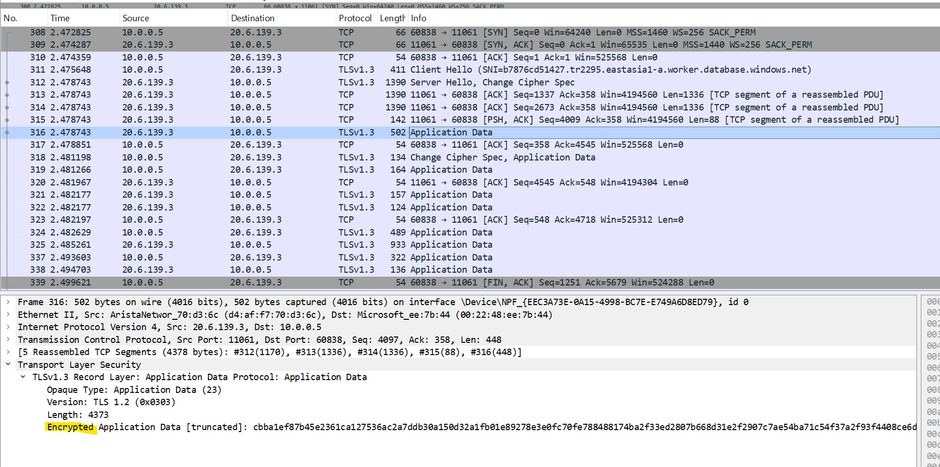
Task: Sort packets by the No. column header
Action: [x=24, y=19]
